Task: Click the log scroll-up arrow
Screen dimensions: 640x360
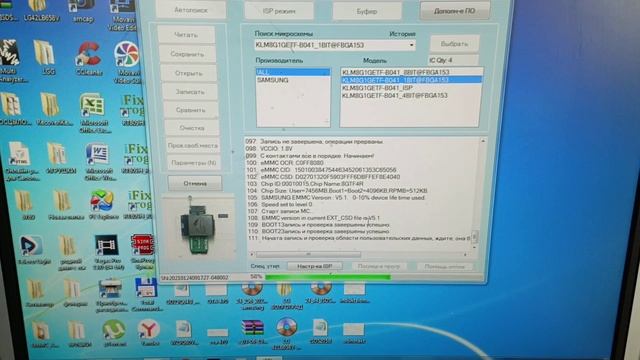Action: 483,141
